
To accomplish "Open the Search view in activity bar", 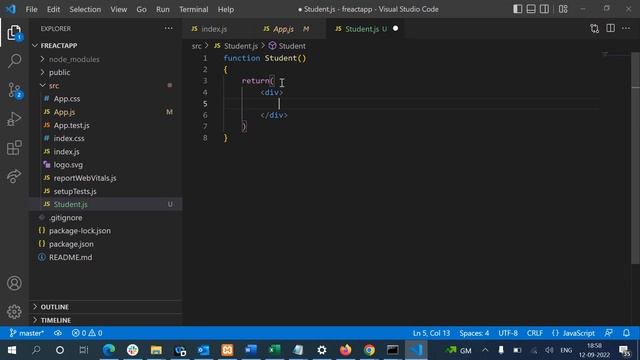I will coord(14,61).
